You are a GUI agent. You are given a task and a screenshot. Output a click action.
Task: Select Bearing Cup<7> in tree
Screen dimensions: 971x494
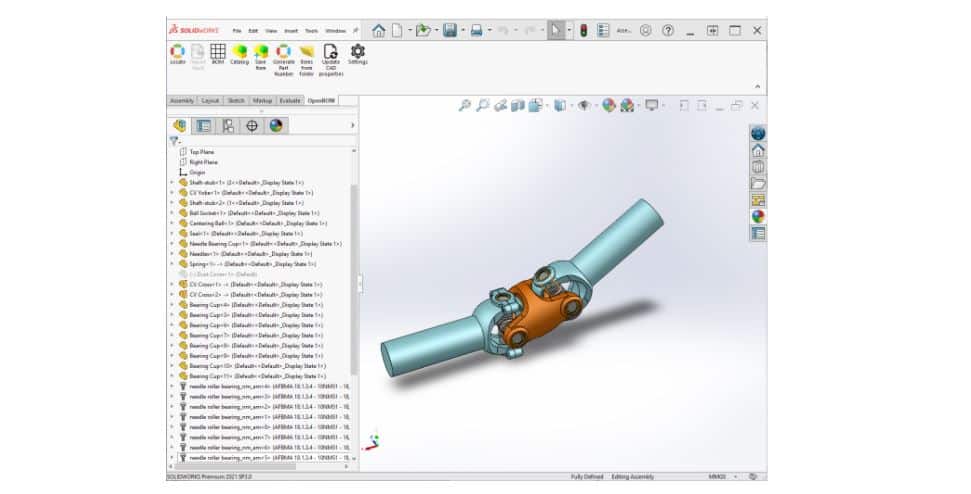[x=256, y=336]
